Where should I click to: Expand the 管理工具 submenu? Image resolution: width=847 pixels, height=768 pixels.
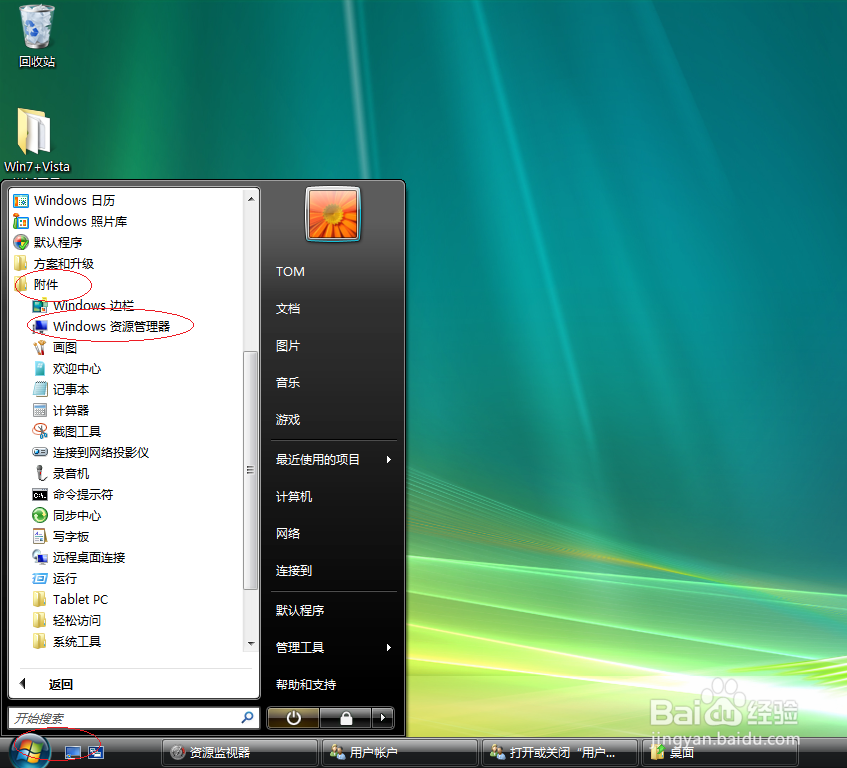pyautogui.click(x=333, y=648)
